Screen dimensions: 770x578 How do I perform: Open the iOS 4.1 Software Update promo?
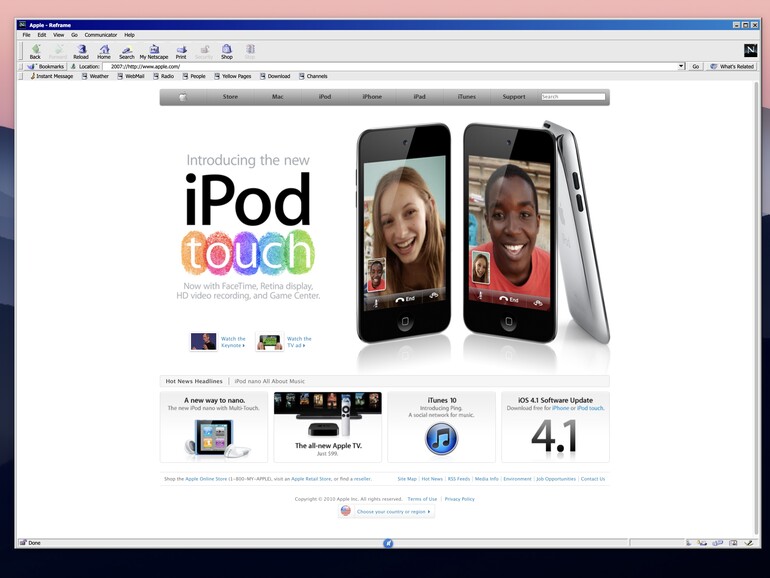coord(555,427)
